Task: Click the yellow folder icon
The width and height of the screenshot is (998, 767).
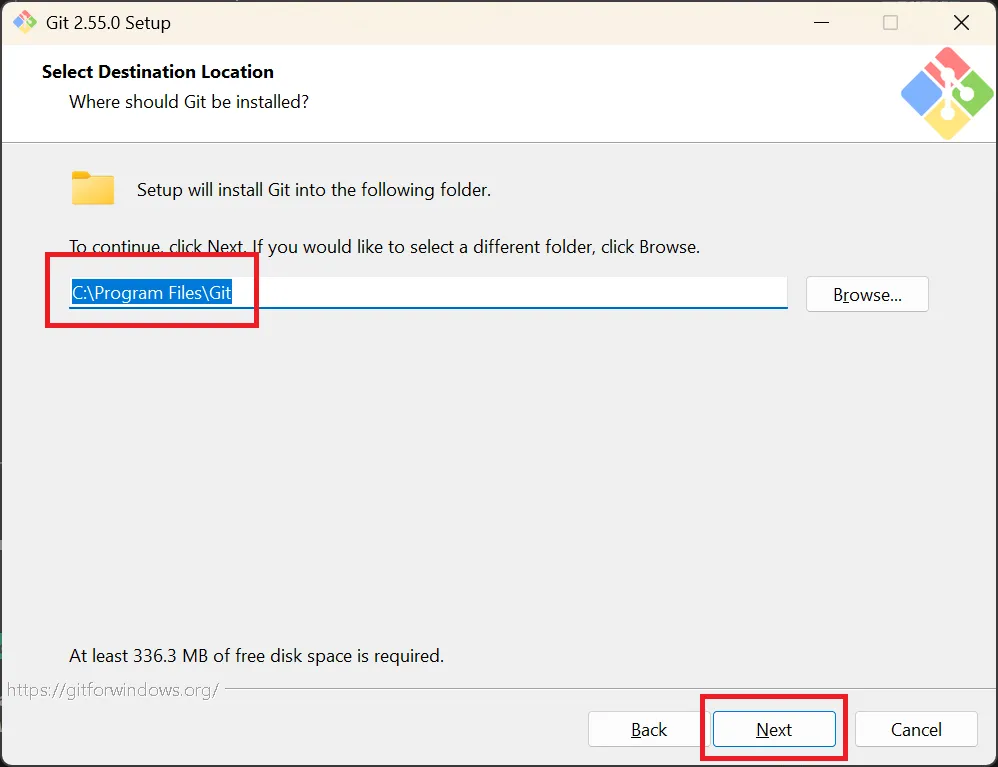Action: click(93, 188)
